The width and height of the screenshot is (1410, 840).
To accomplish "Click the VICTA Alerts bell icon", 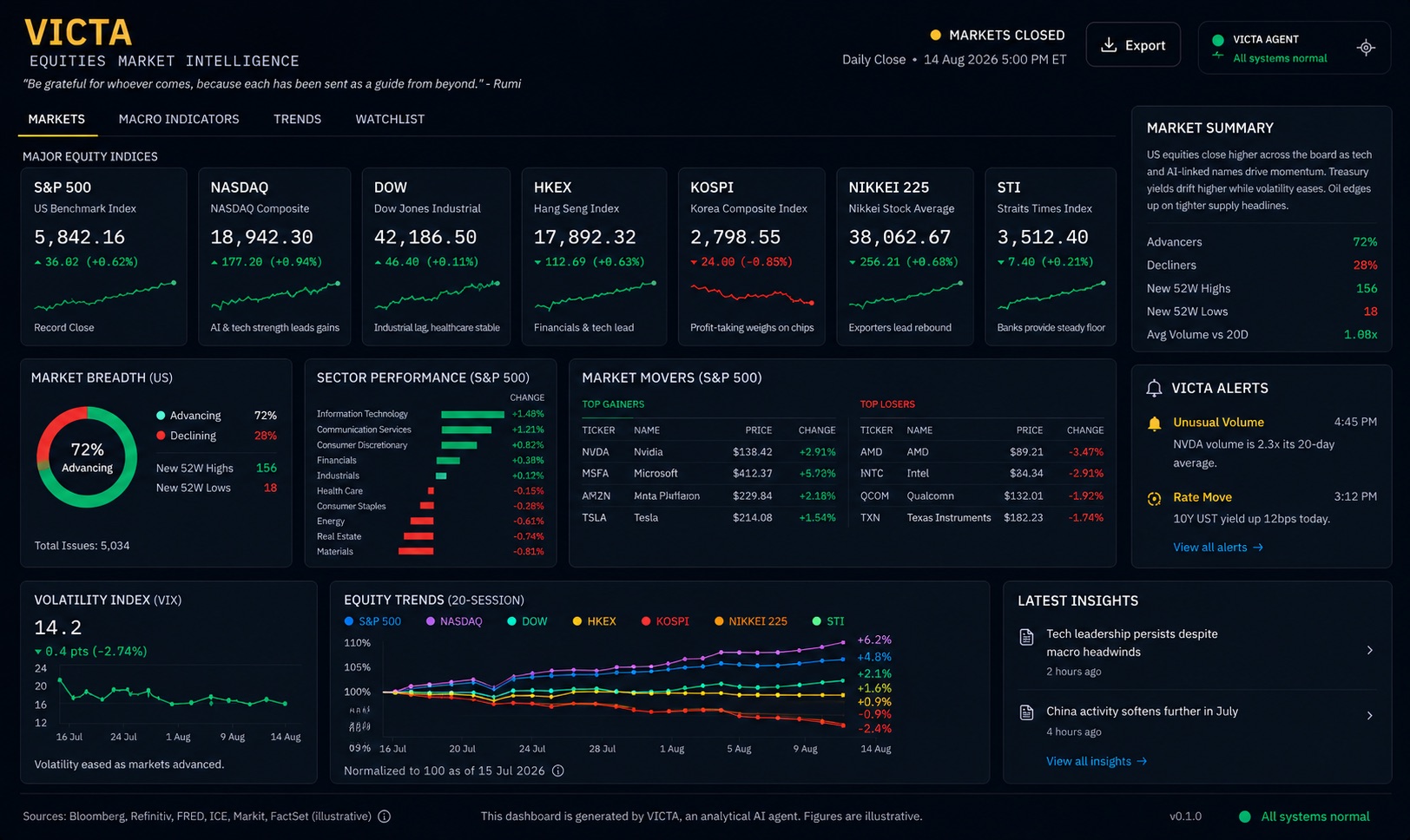I will [x=1154, y=388].
